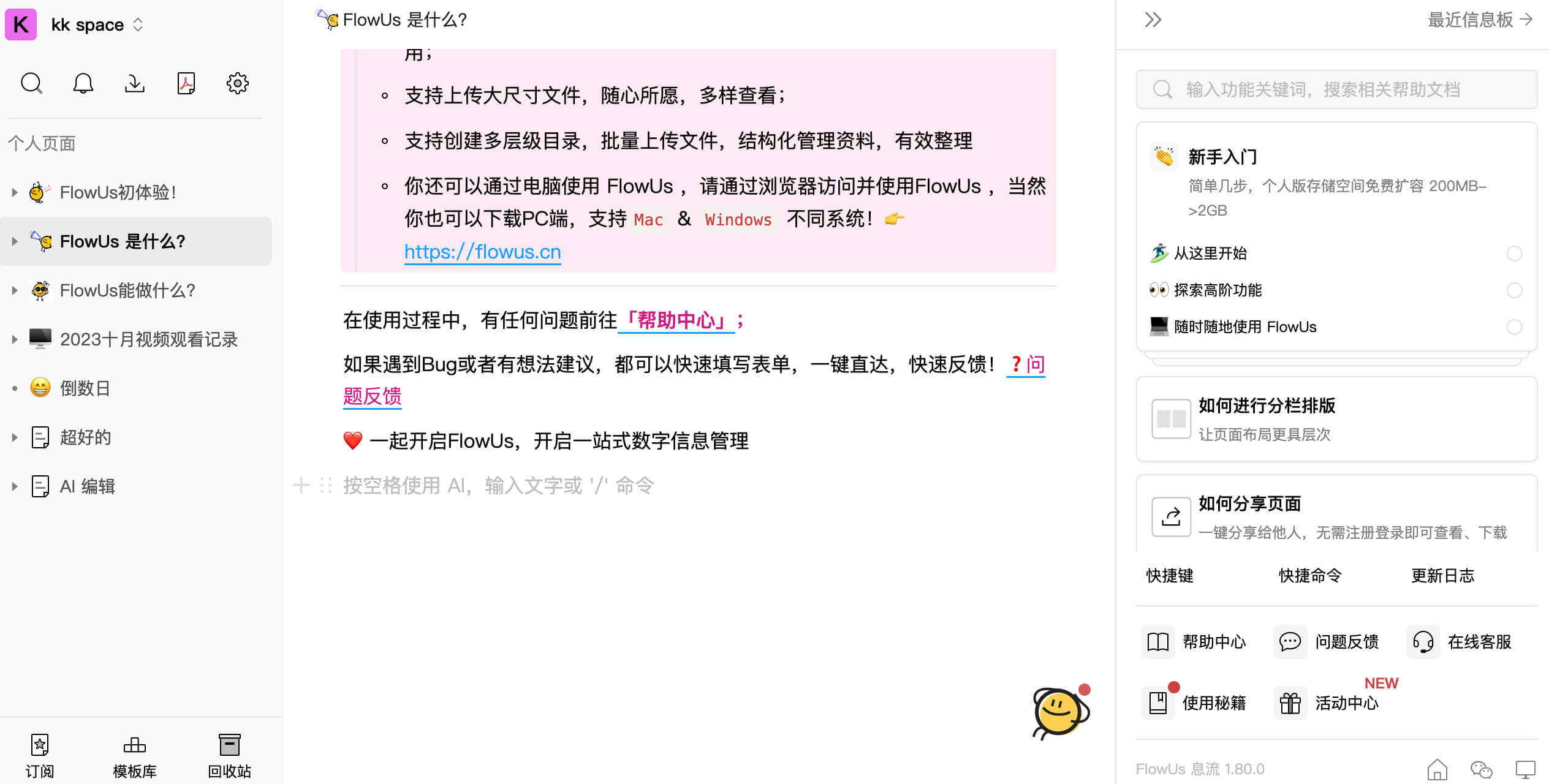The width and height of the screenshot is (1549, 784).
Task: Click the PDF icon in the sidebar
Action: click(186, 83)
